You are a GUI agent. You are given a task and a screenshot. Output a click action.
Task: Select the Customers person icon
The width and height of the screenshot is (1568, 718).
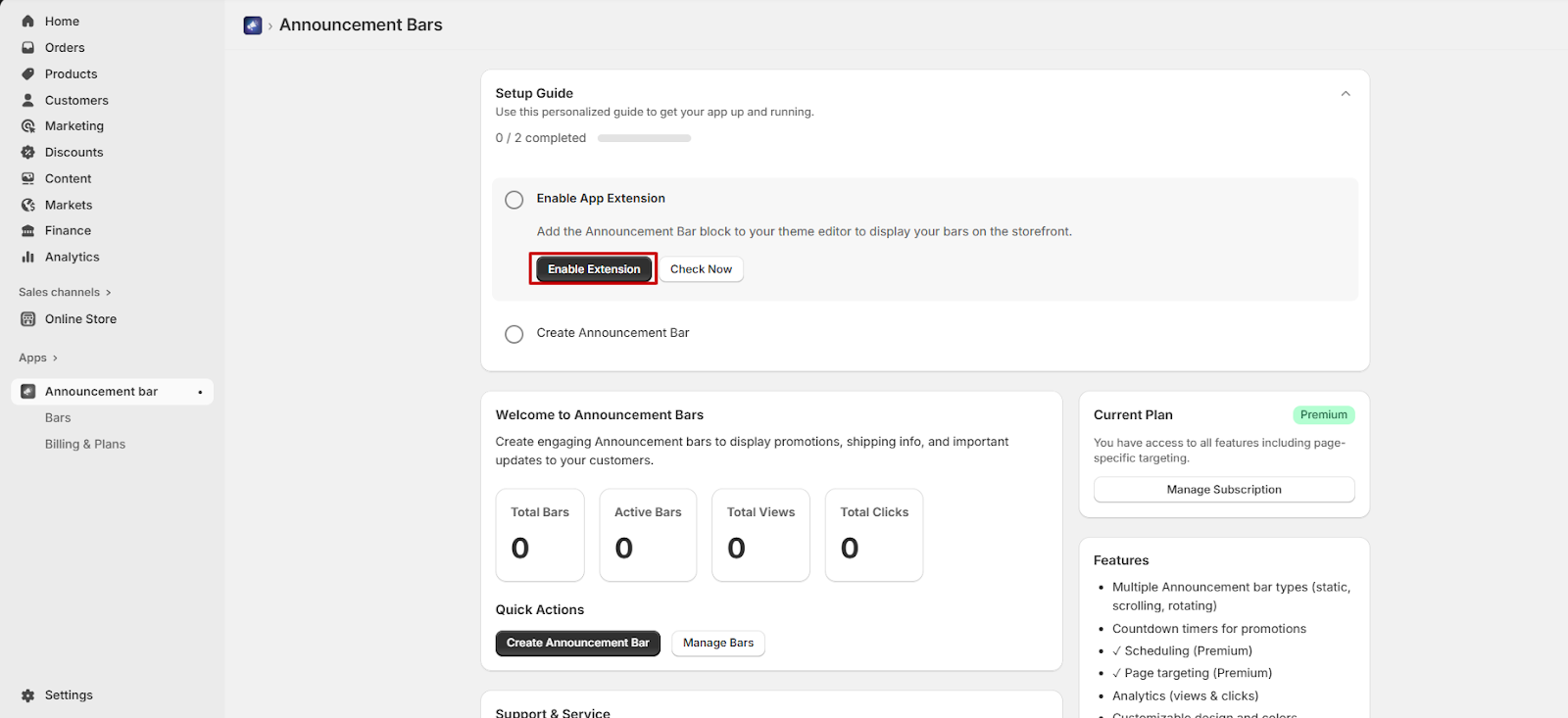[27, 100]
